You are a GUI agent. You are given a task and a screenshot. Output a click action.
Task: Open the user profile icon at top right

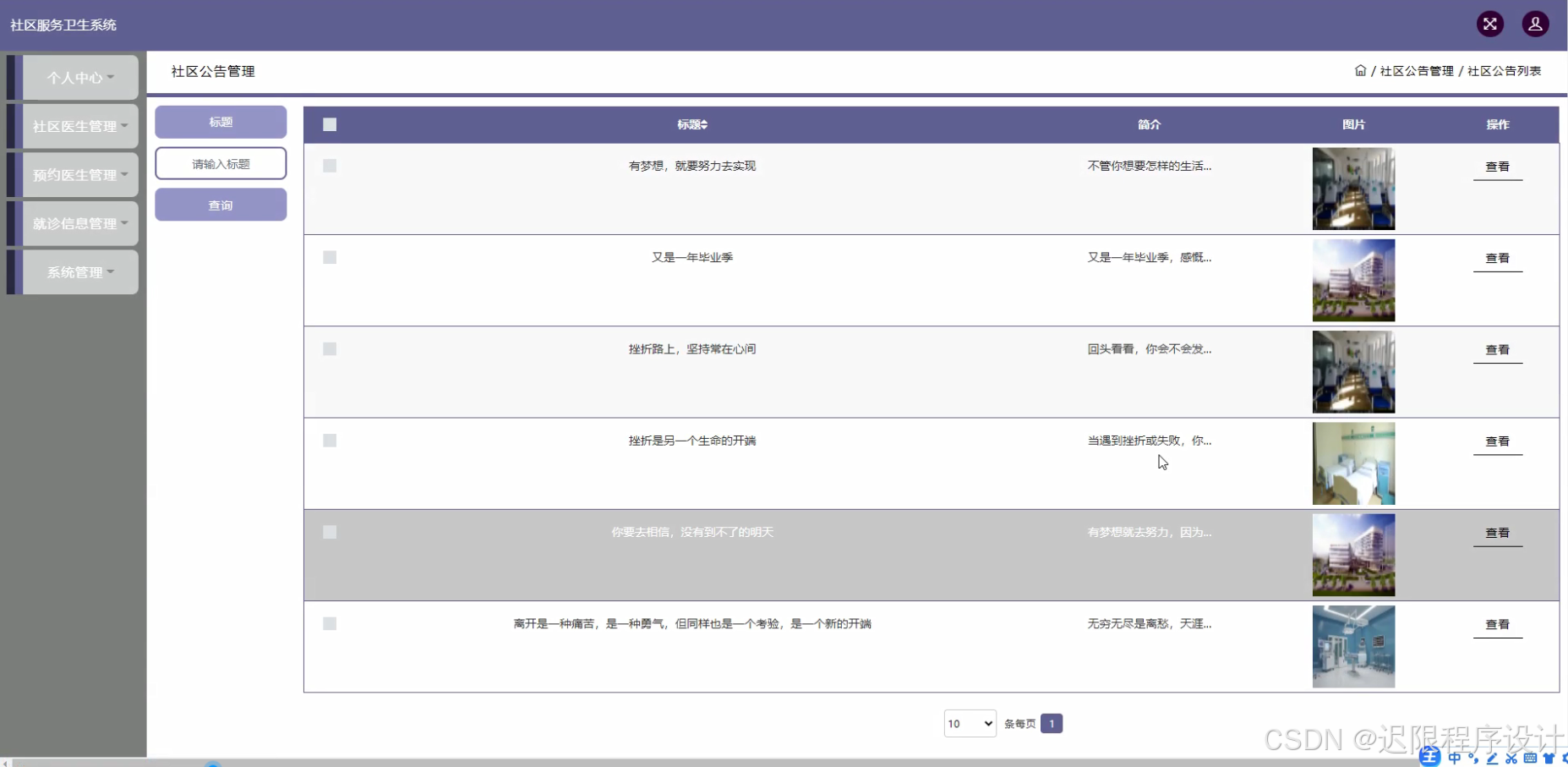click(1536, 24)
